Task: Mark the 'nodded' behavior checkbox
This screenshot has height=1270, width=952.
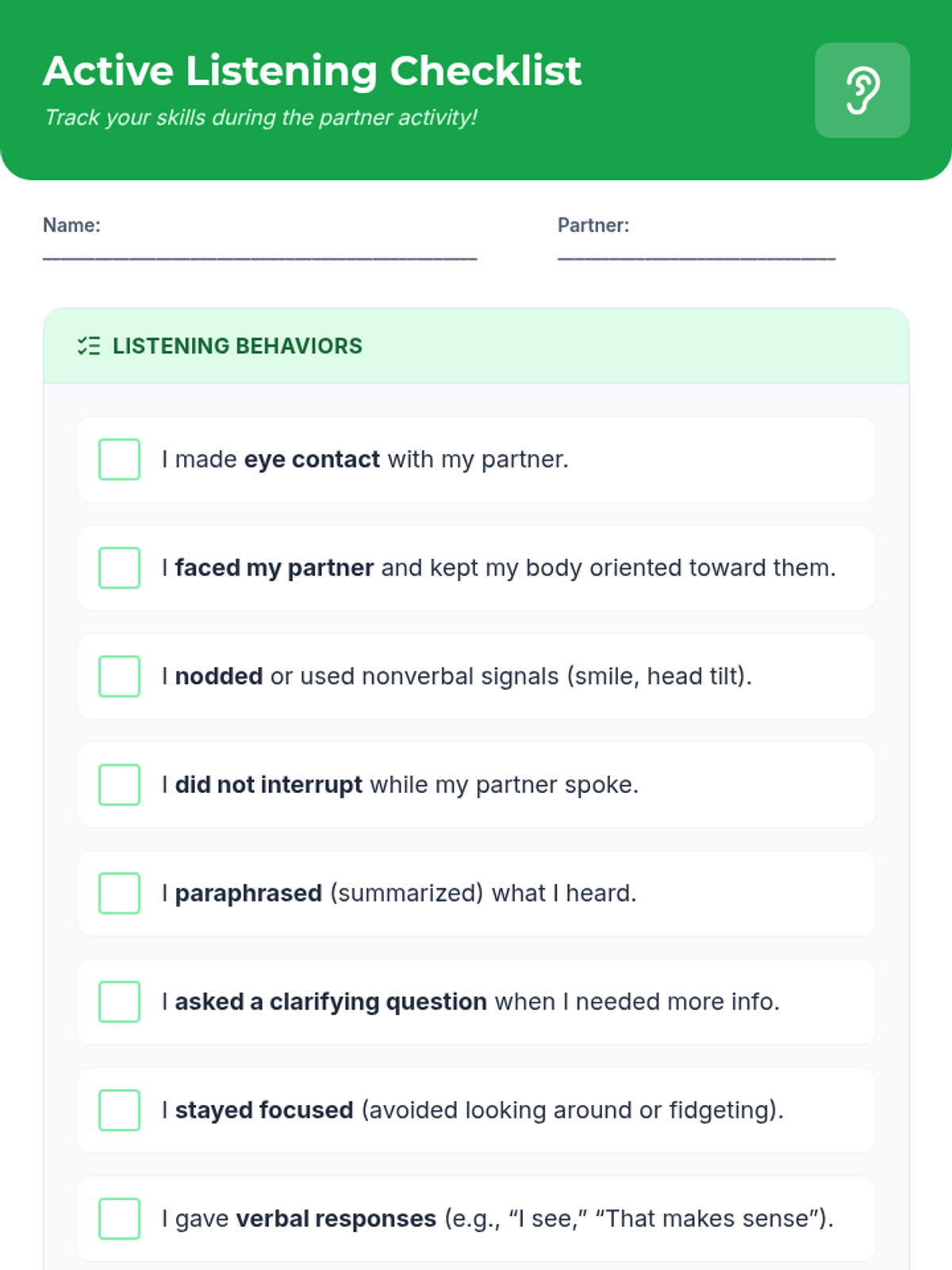Action: click(119, 676)
